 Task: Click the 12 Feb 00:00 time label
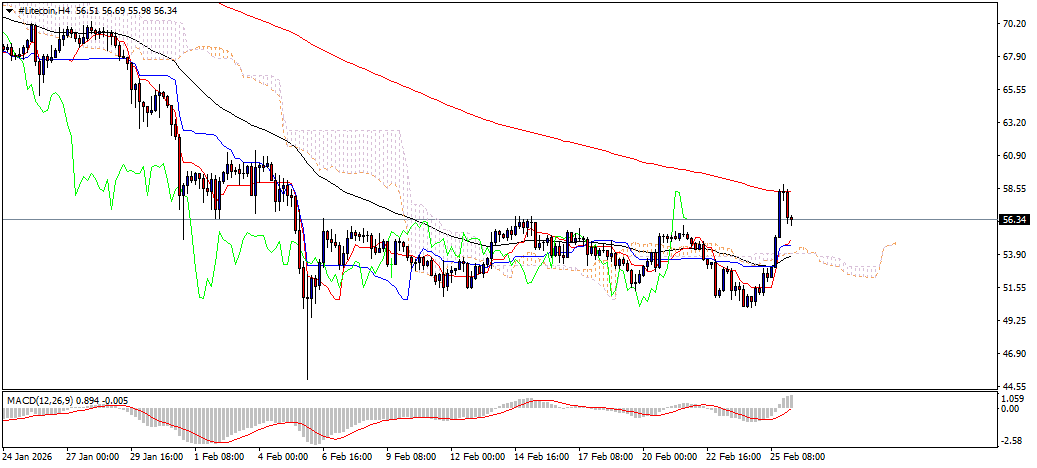[x=478, y=457]
